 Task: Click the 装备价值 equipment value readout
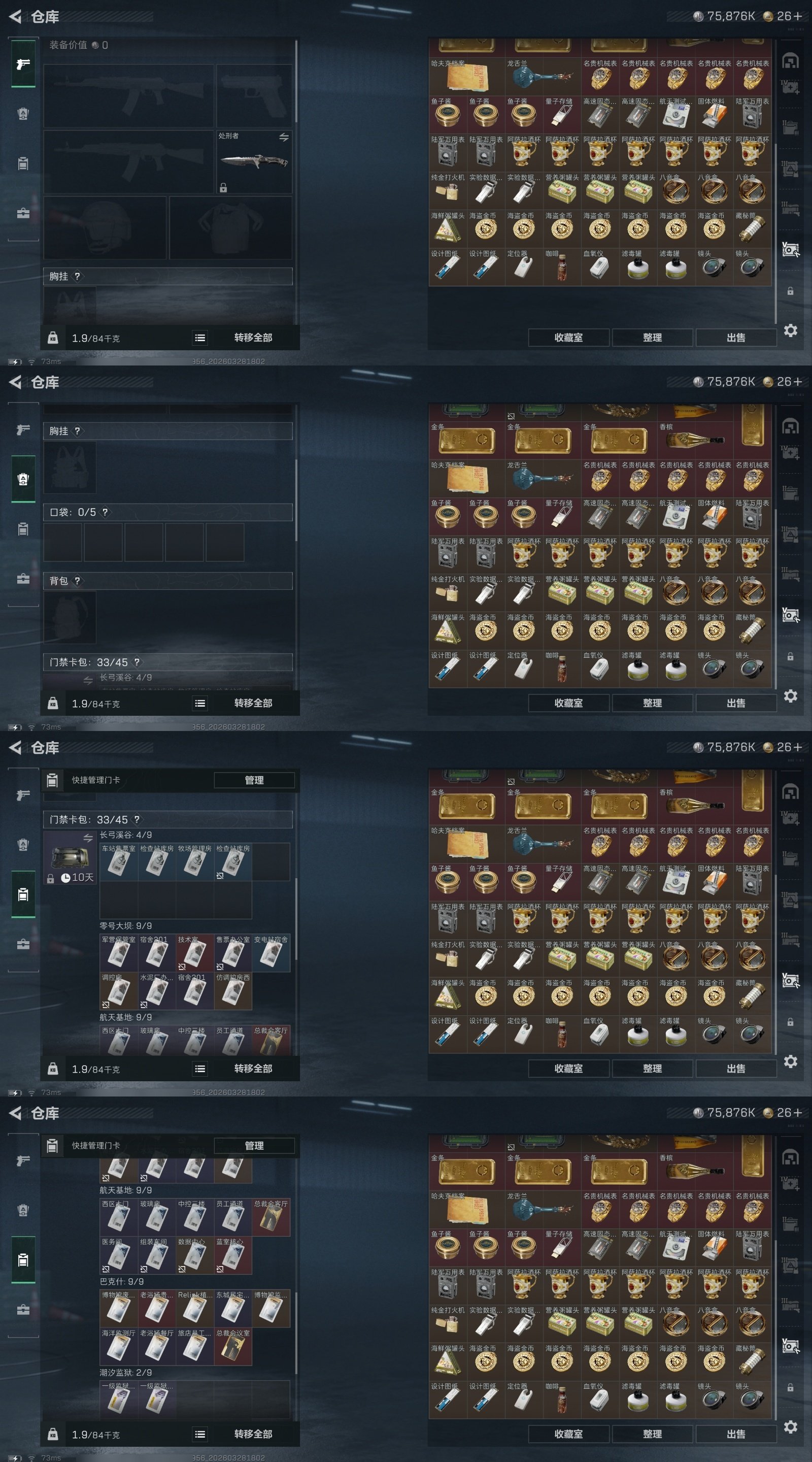78,45
